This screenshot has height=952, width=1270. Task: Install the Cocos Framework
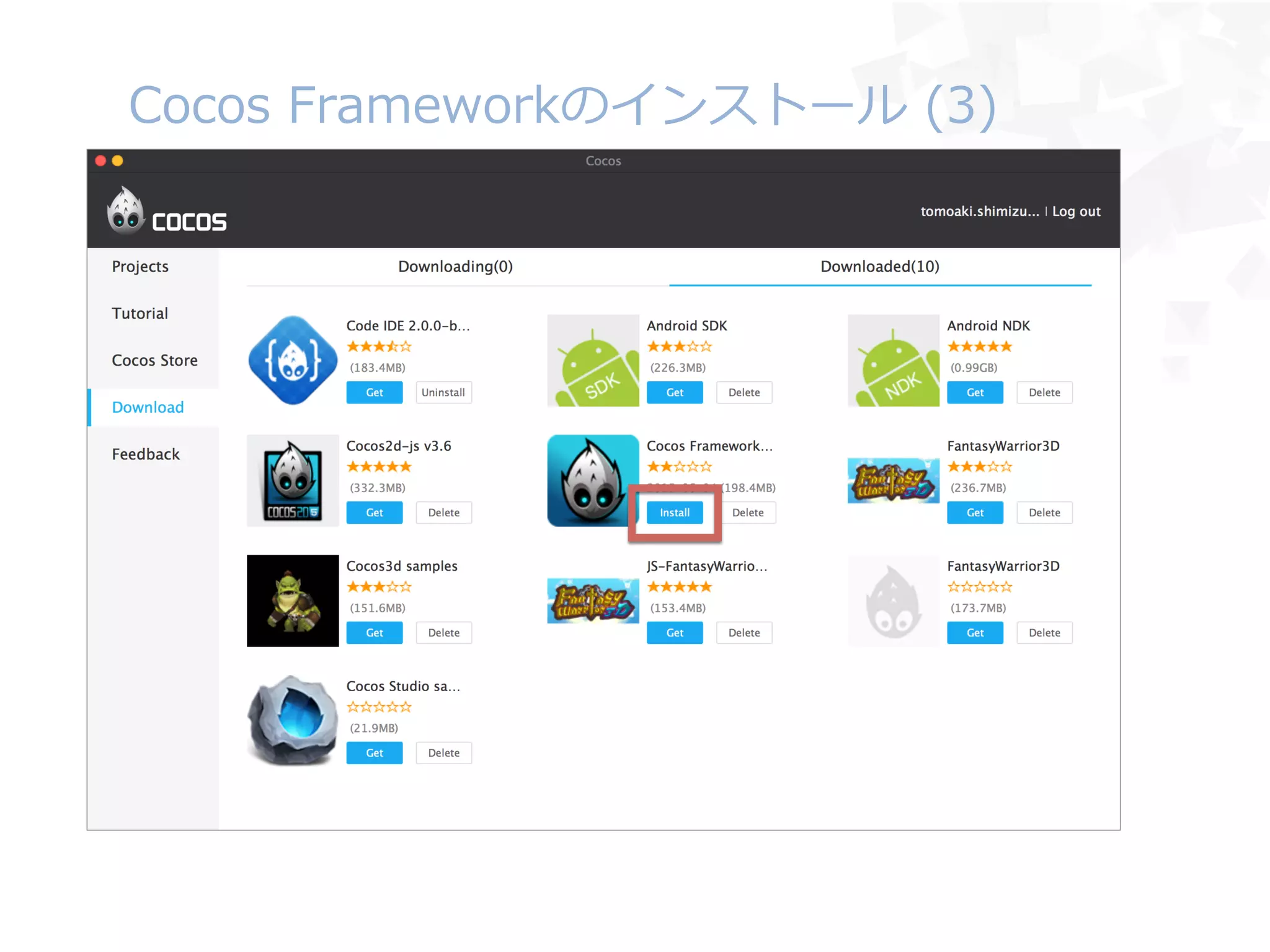(675, 513)
